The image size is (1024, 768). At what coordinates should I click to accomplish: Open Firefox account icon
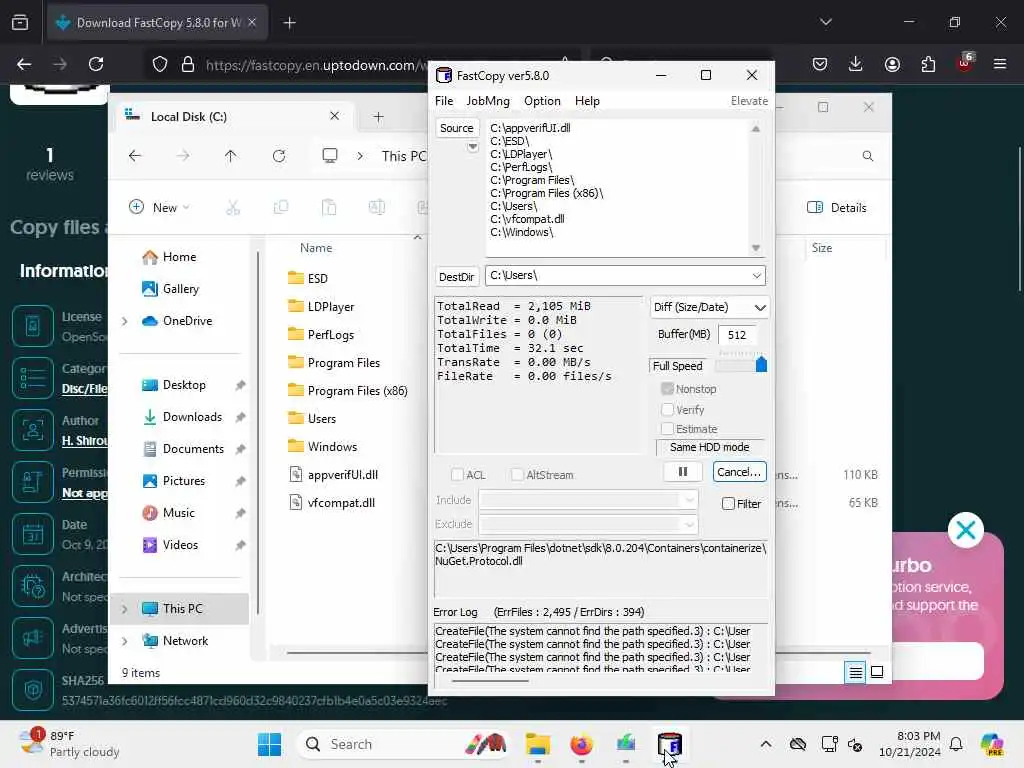point(892,64)
